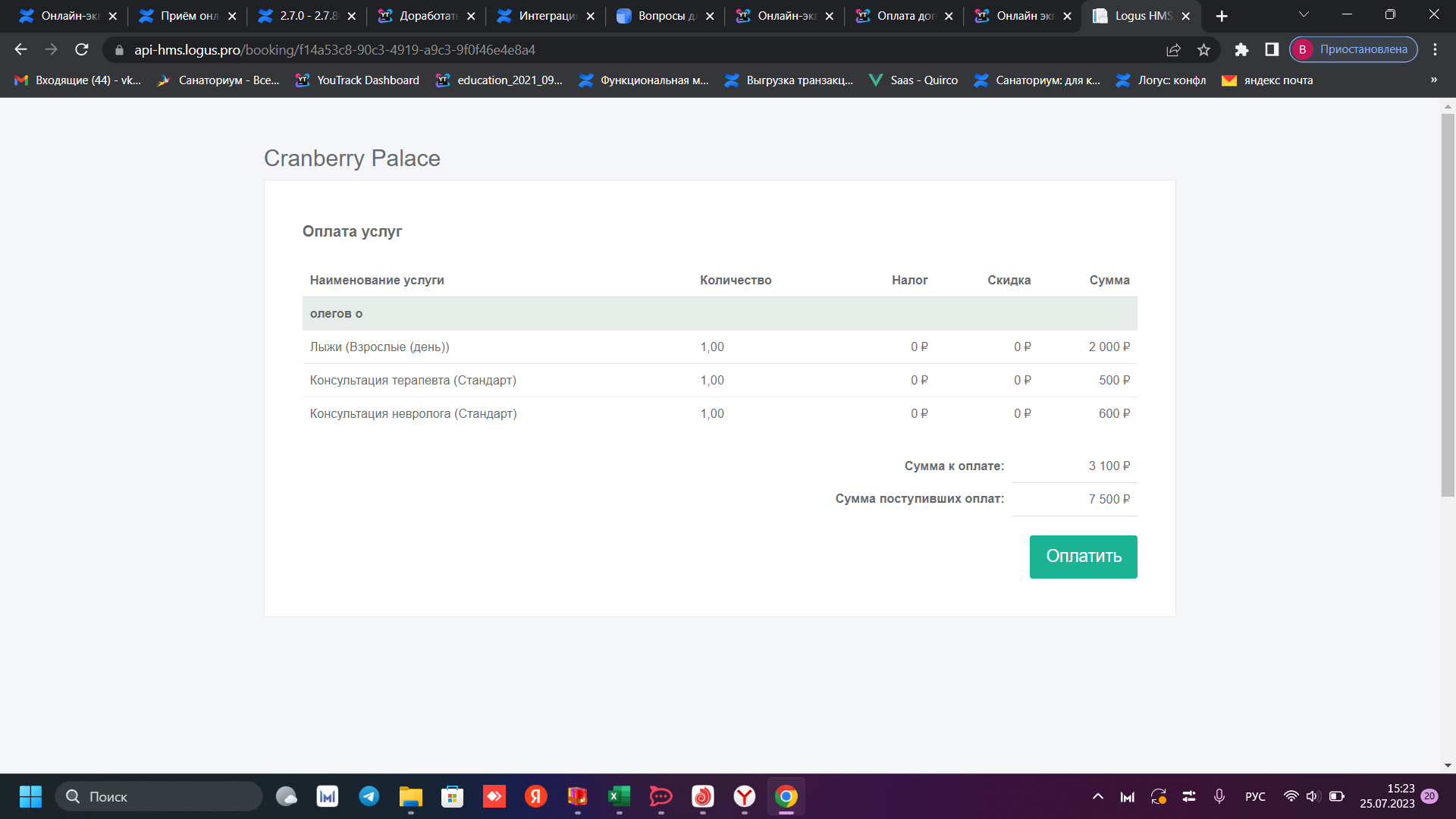Image resolution: width=1456 pixels, height=819 pixels.
Task: Open the browser extensions puzzle icon
Action: coord(1241,49)
